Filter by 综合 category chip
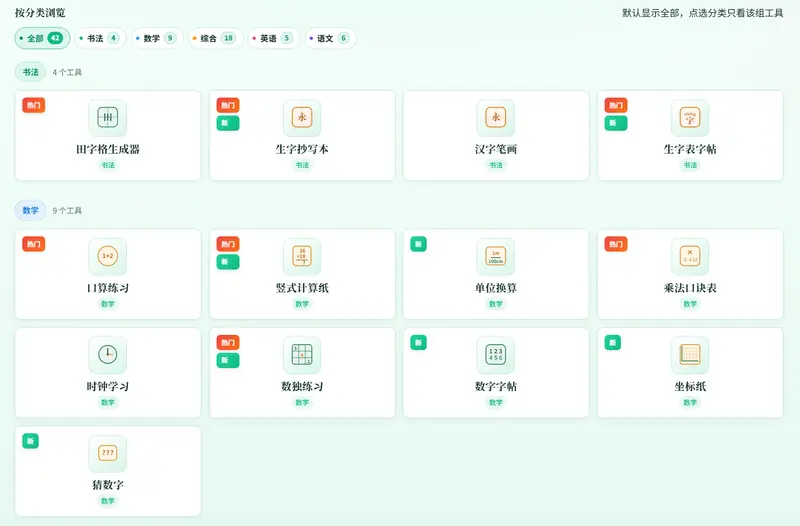 click(x=215, y=38)
